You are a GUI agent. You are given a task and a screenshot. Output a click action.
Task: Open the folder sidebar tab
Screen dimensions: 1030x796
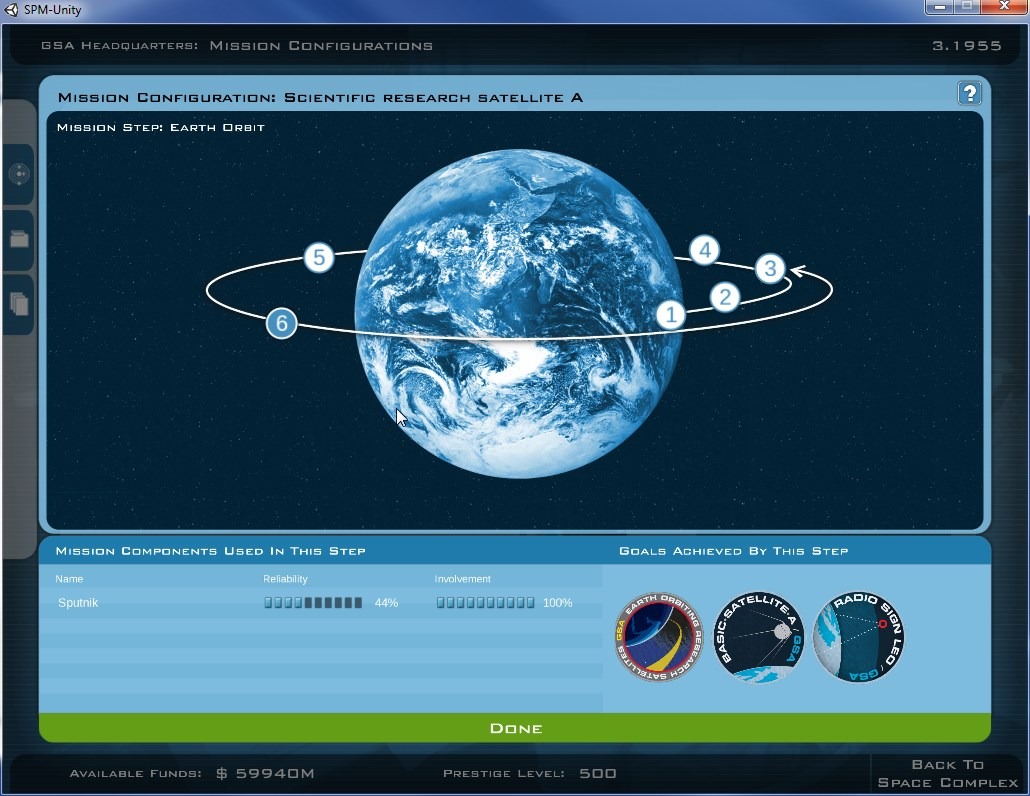click(19, 240)
